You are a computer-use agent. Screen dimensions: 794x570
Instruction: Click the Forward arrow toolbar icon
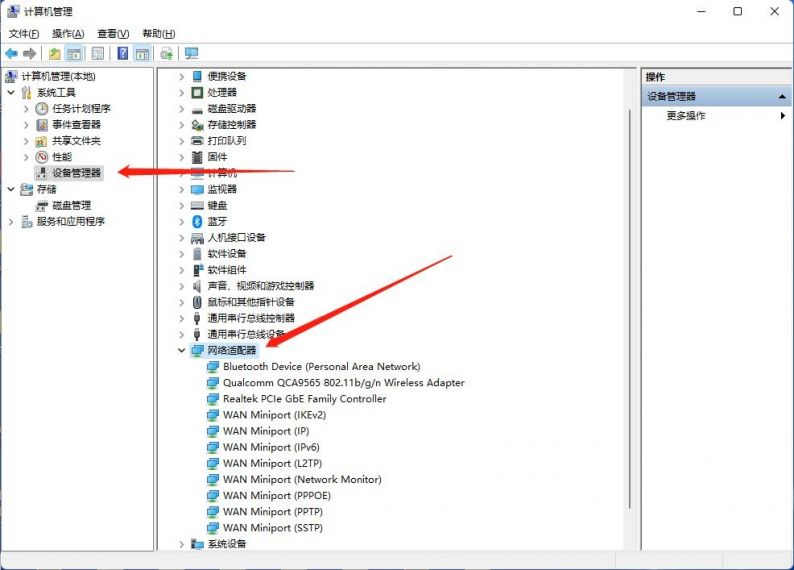(29, 53)
